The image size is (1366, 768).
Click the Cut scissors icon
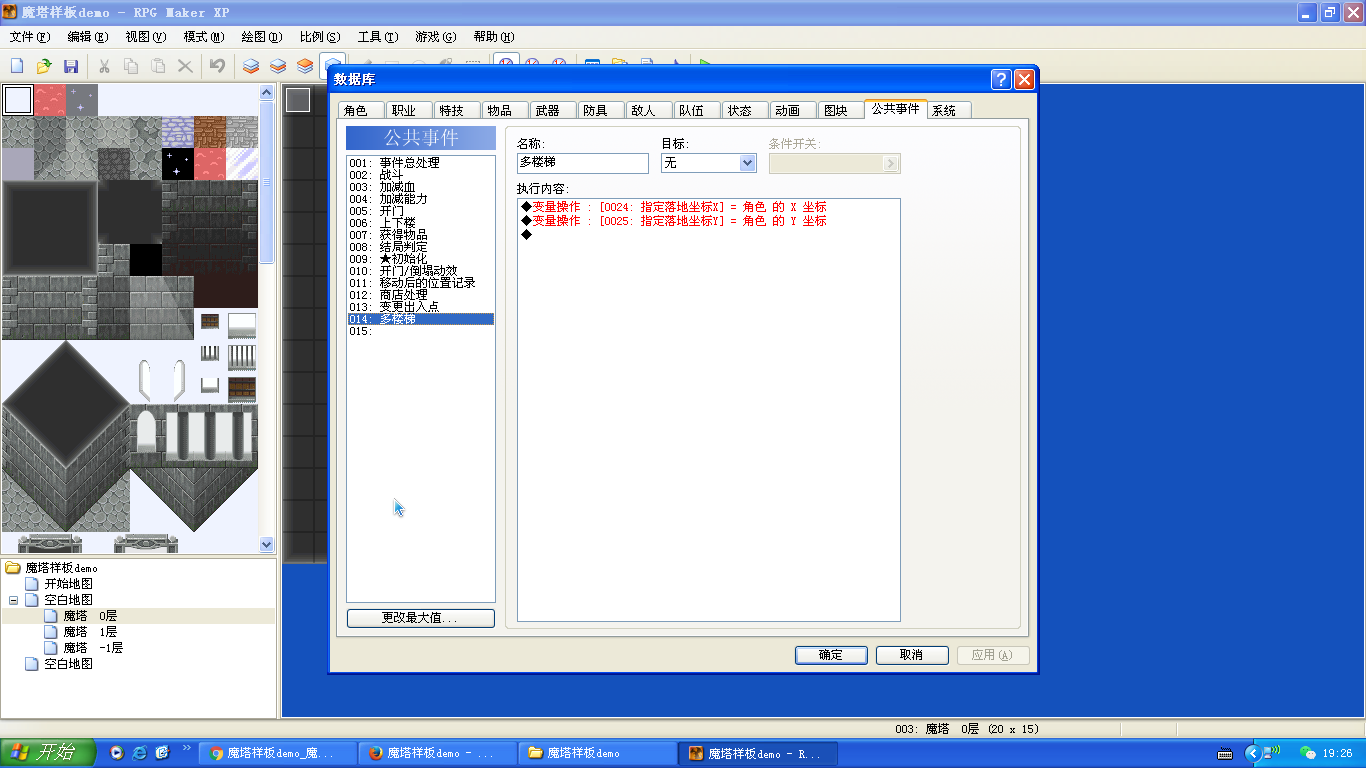click(103, 66)
